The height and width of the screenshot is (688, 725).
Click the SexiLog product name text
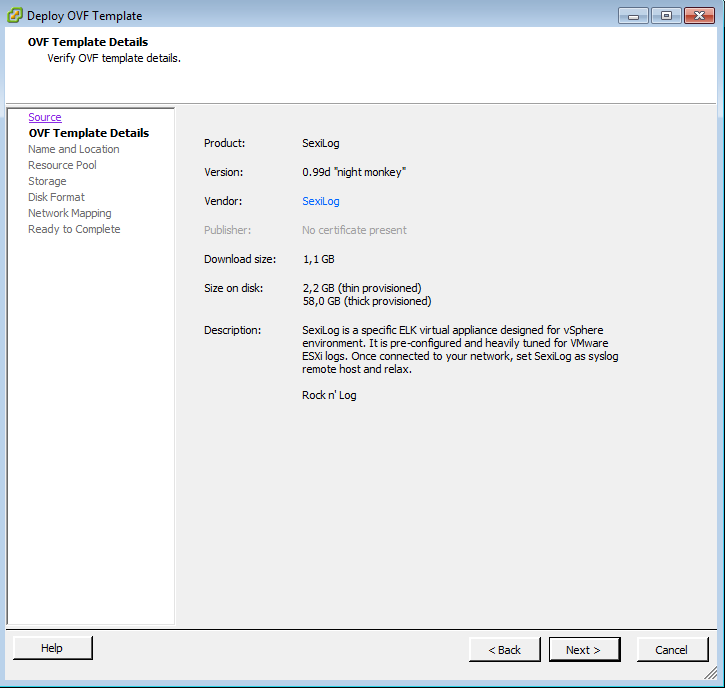tap(320, 143)
